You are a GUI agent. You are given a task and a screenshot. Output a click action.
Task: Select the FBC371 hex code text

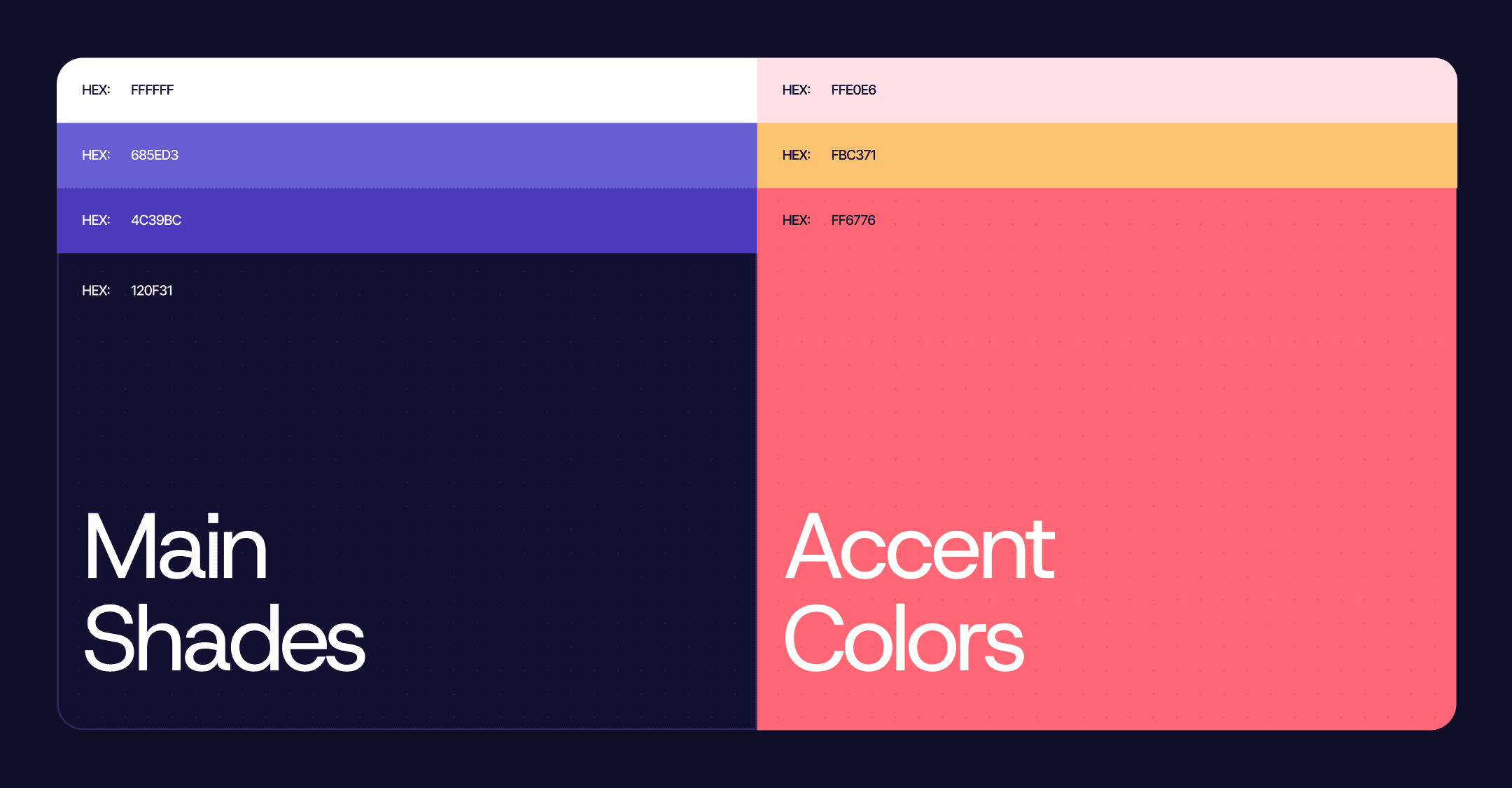(x=853, y=155)
